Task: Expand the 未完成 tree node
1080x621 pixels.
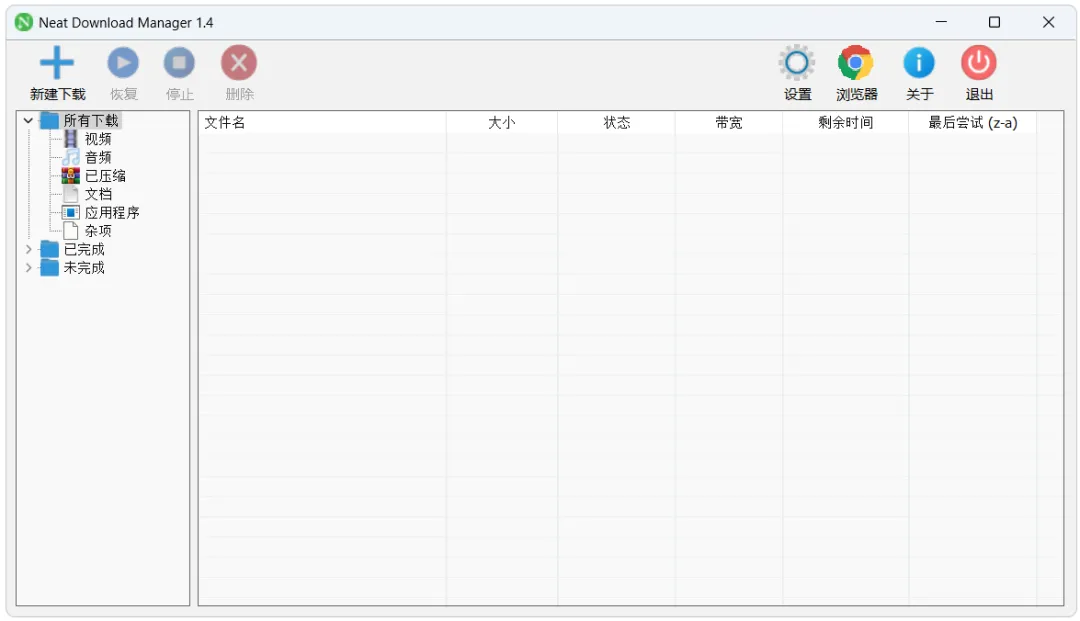Action: pyautogui.click(x=28, y=268)
